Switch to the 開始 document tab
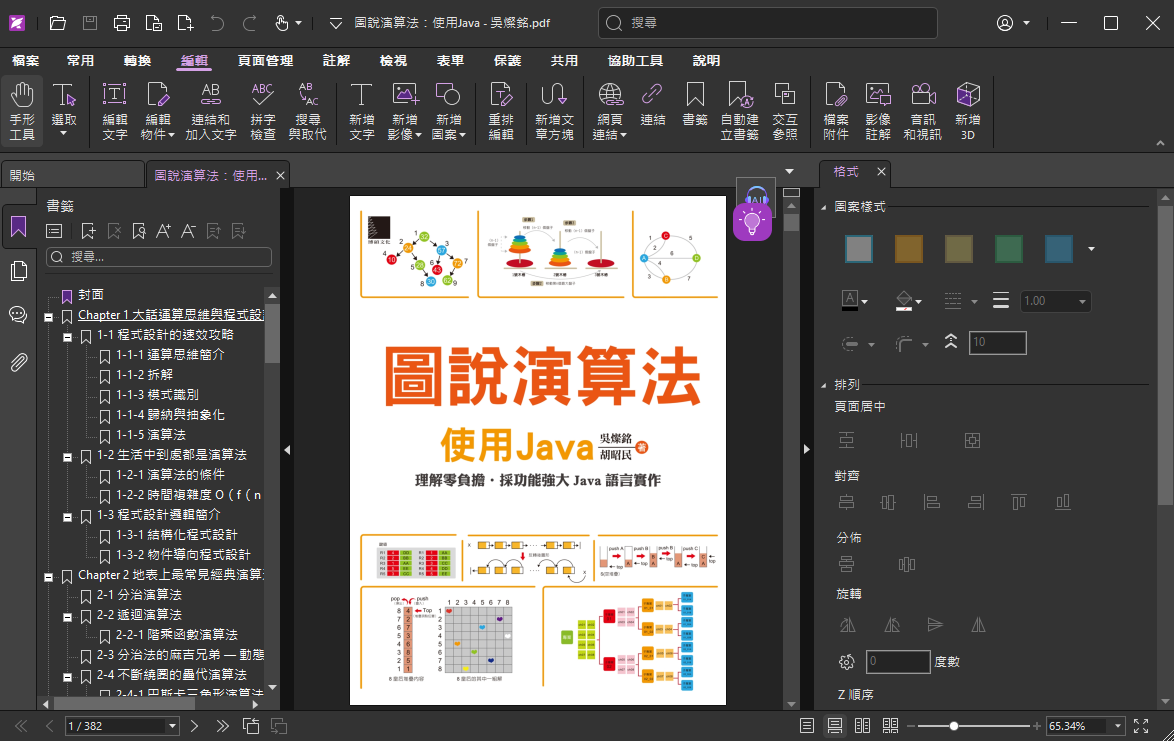Viewport: 1174px width, 741px height. tap(70, 175)
